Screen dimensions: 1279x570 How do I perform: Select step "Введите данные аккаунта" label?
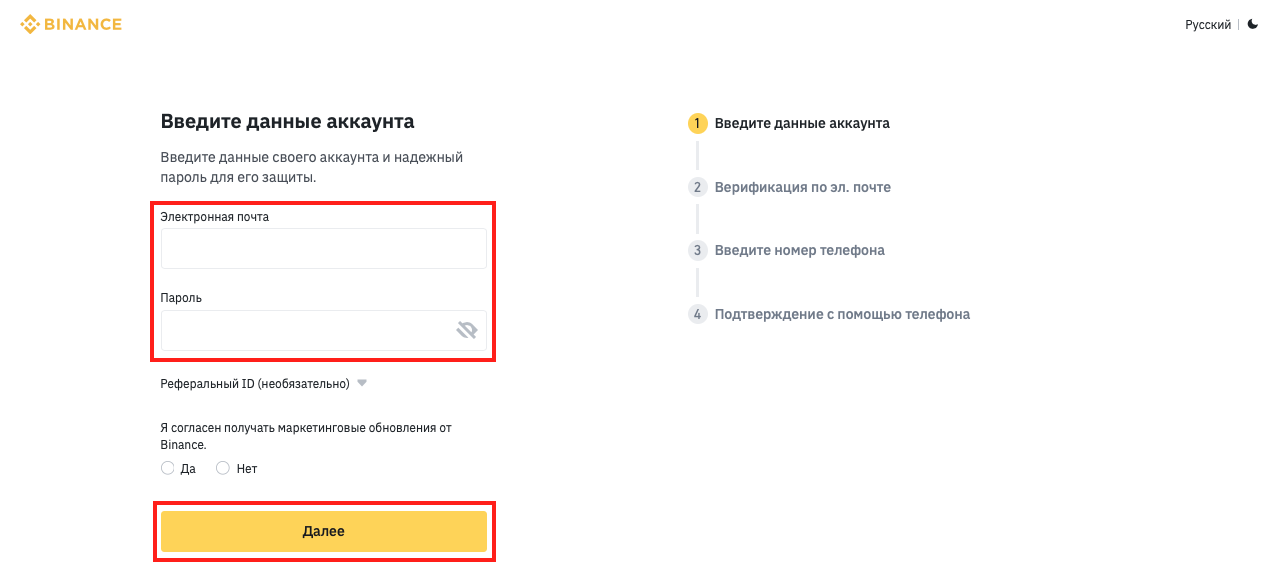point(802,124)
